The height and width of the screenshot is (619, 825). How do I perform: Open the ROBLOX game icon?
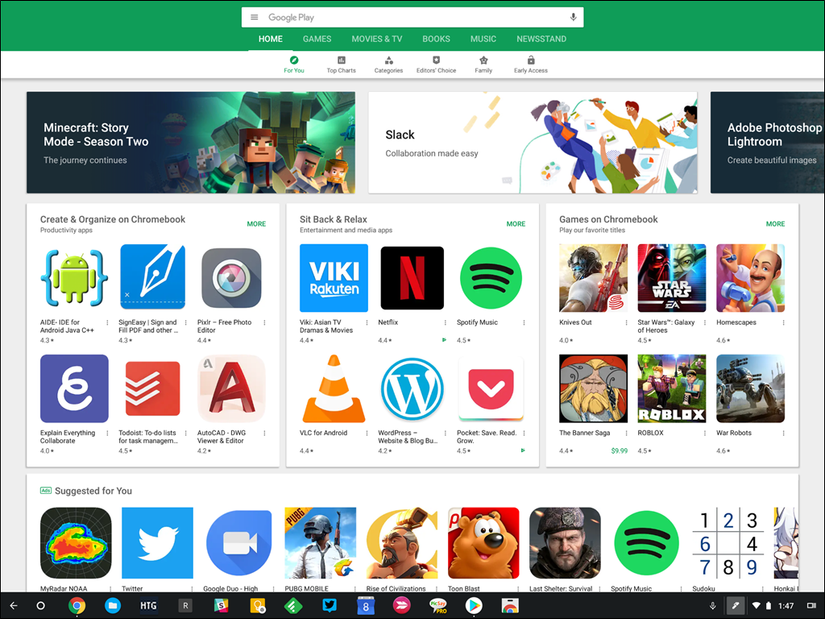click(672, 388)
